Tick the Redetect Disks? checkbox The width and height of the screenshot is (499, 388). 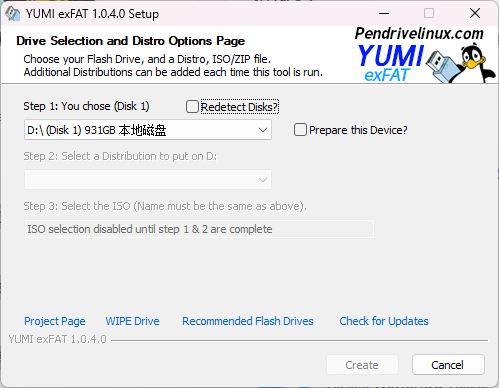click(x=192, y=107)
